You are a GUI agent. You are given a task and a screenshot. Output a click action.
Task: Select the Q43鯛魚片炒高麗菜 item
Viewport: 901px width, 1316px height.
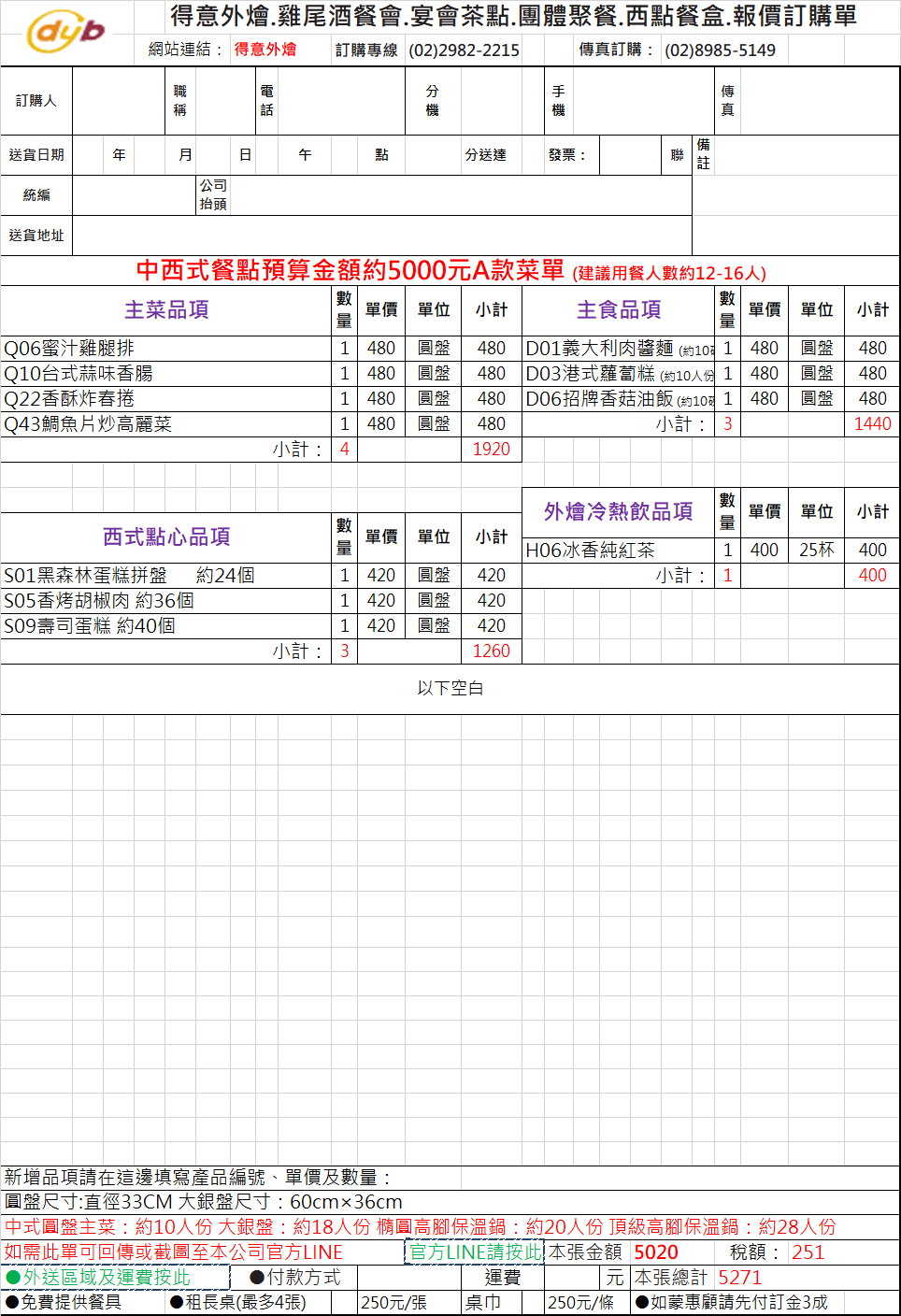(166, 424)
